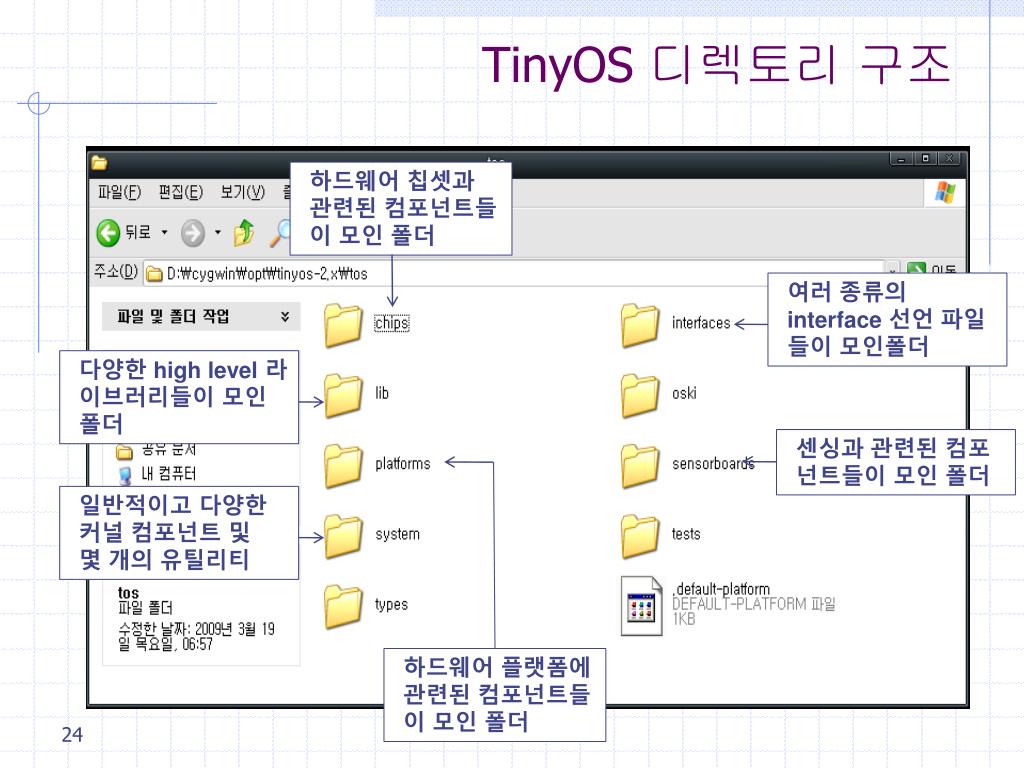The height and width of the screenshot is (768, 1024).
Task: Open the address bar dropdown arrow
Action: click(x=892, y=268)
